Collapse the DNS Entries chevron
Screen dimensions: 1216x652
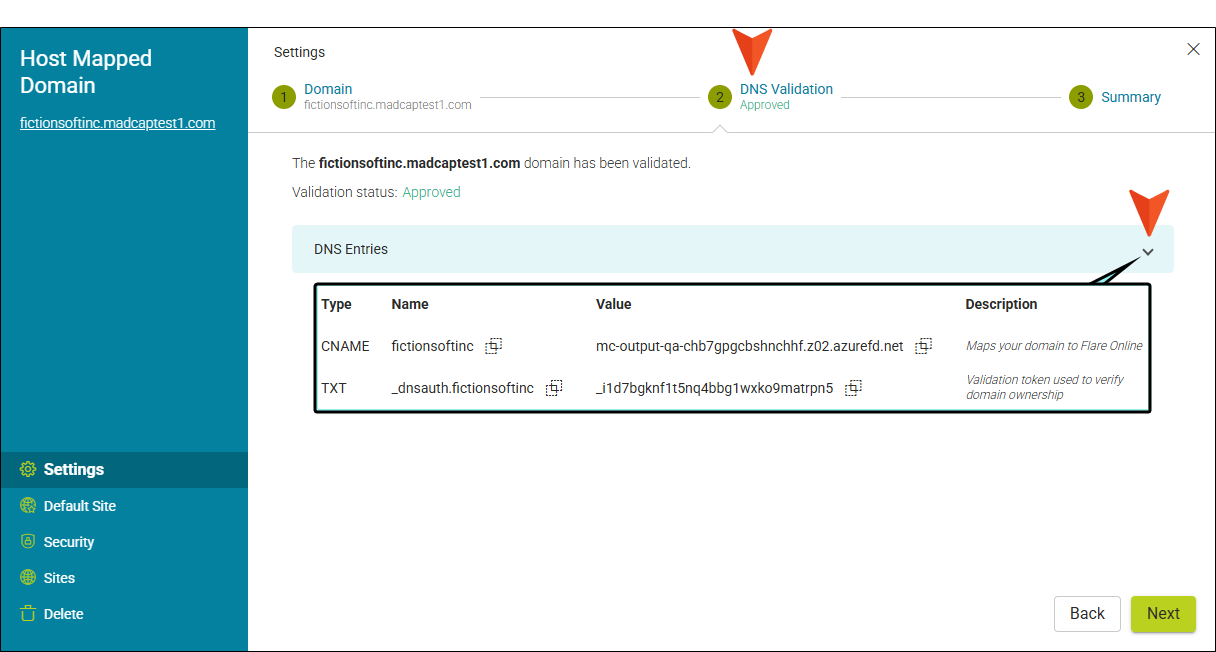coord(1148,252)
